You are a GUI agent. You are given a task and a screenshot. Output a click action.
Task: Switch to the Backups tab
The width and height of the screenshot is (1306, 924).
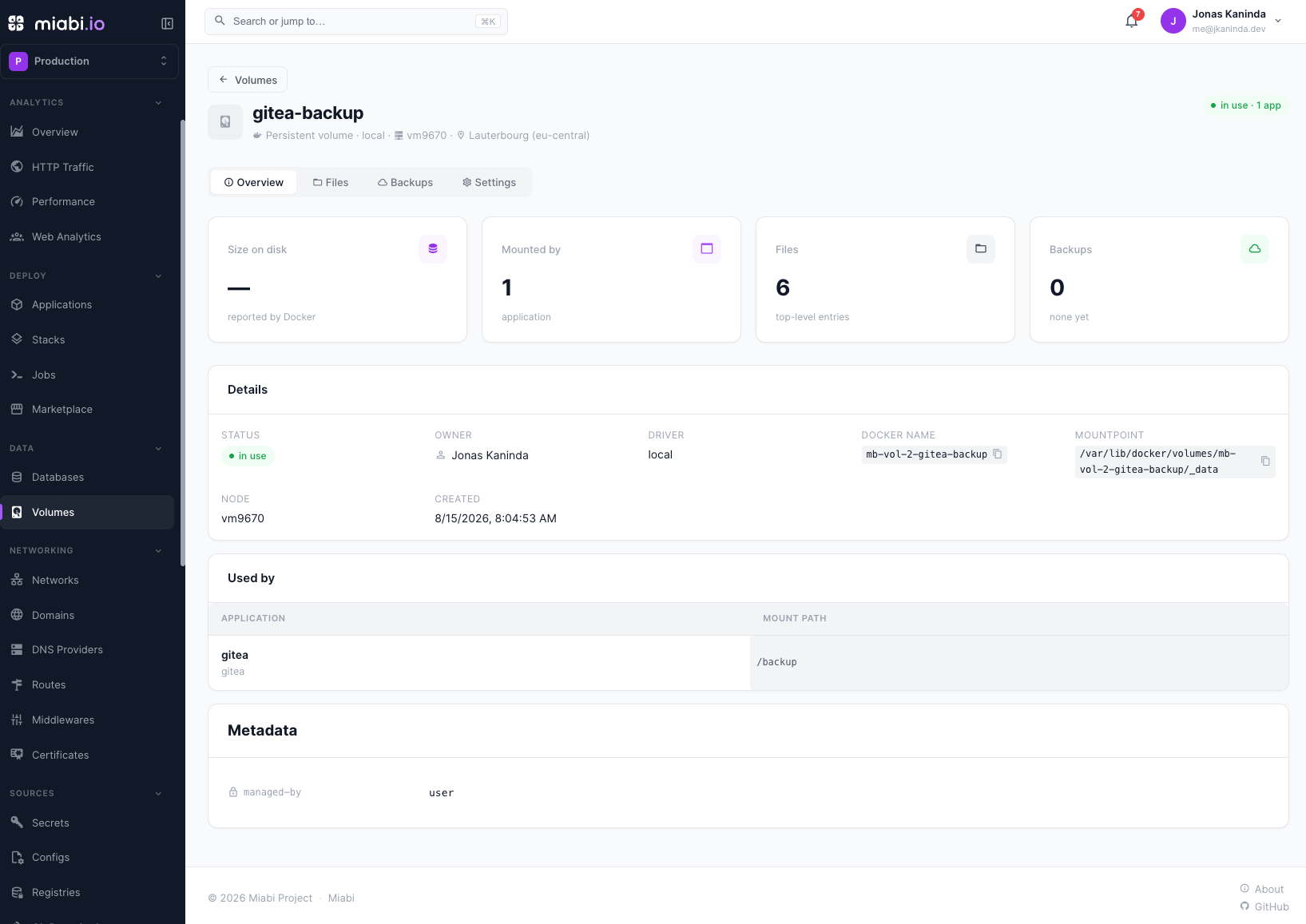tap(405, 182)
